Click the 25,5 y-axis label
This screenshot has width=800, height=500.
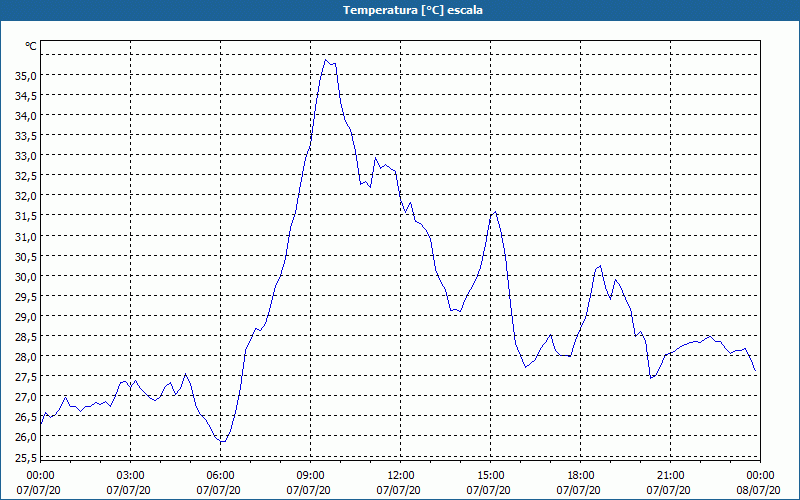pos(26,457)
